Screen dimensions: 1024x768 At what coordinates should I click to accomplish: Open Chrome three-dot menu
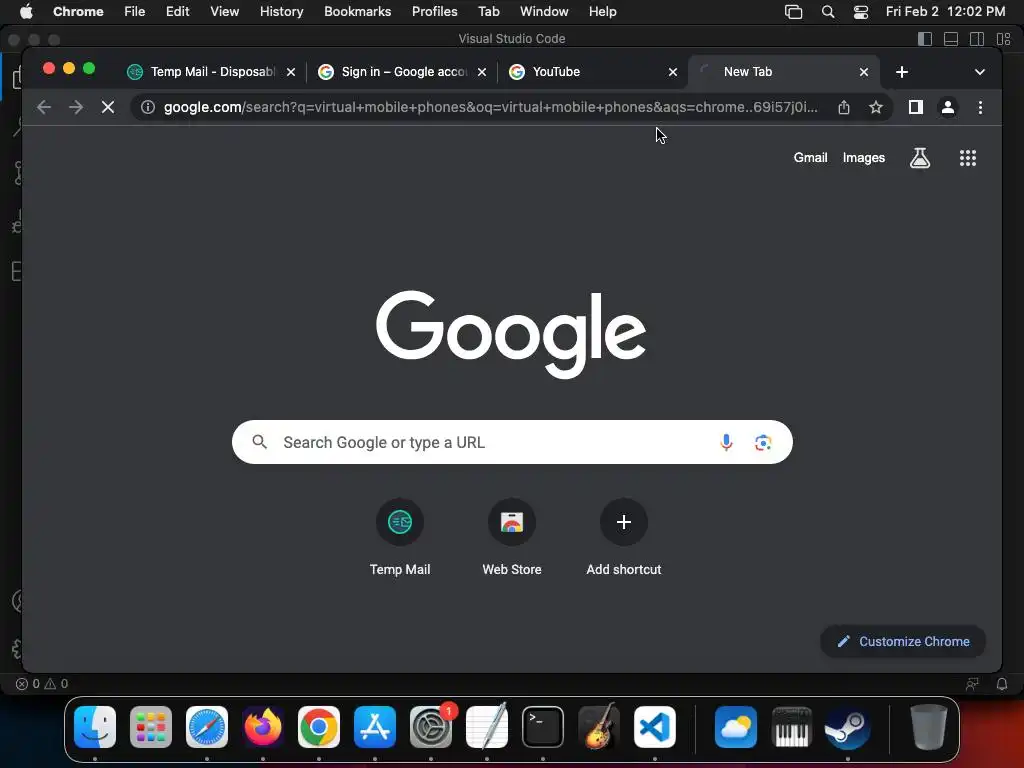pyautogui.click(x=980, y=107)
